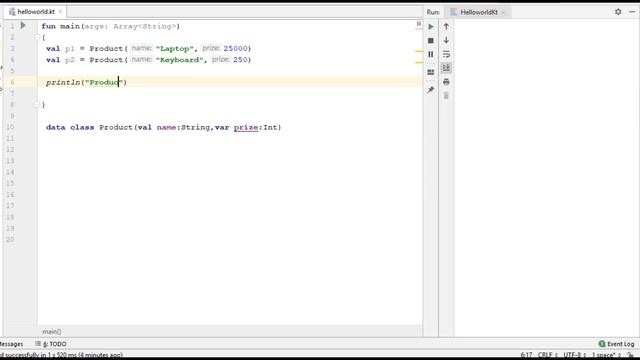Click variable p1 on line 3
The image size is (640, 360).
70,49
